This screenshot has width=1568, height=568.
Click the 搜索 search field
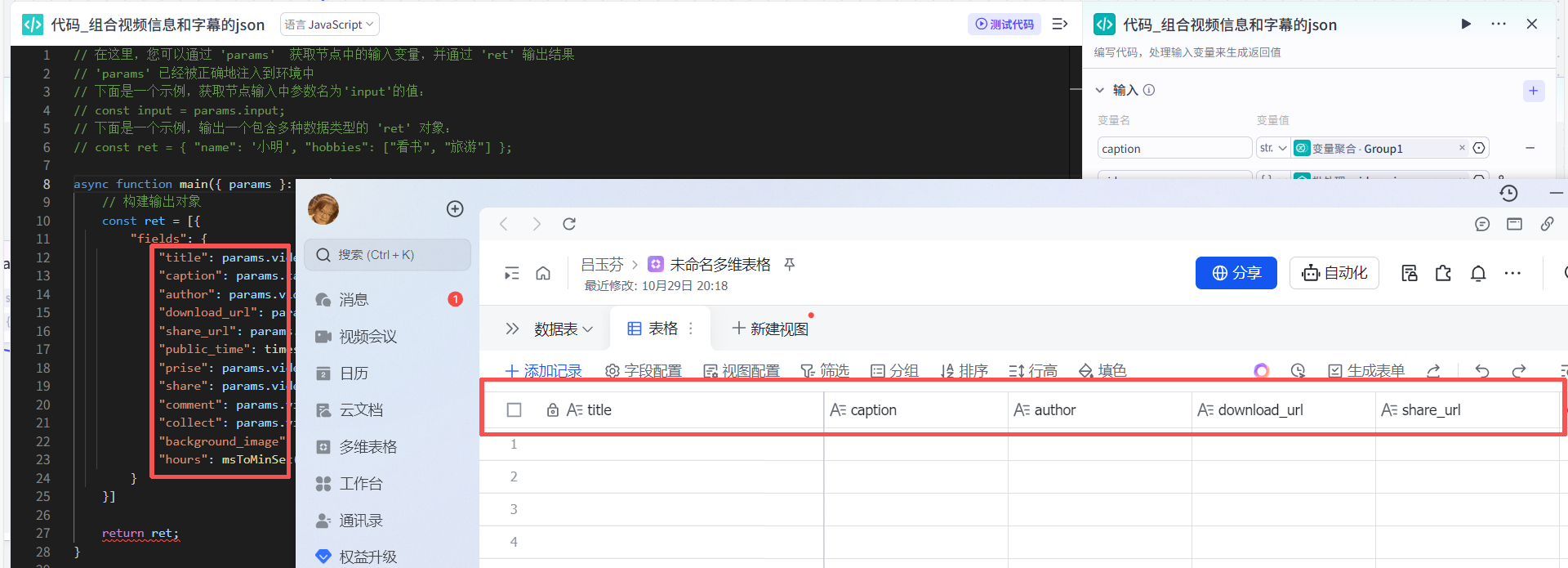(x=388, y=255)
